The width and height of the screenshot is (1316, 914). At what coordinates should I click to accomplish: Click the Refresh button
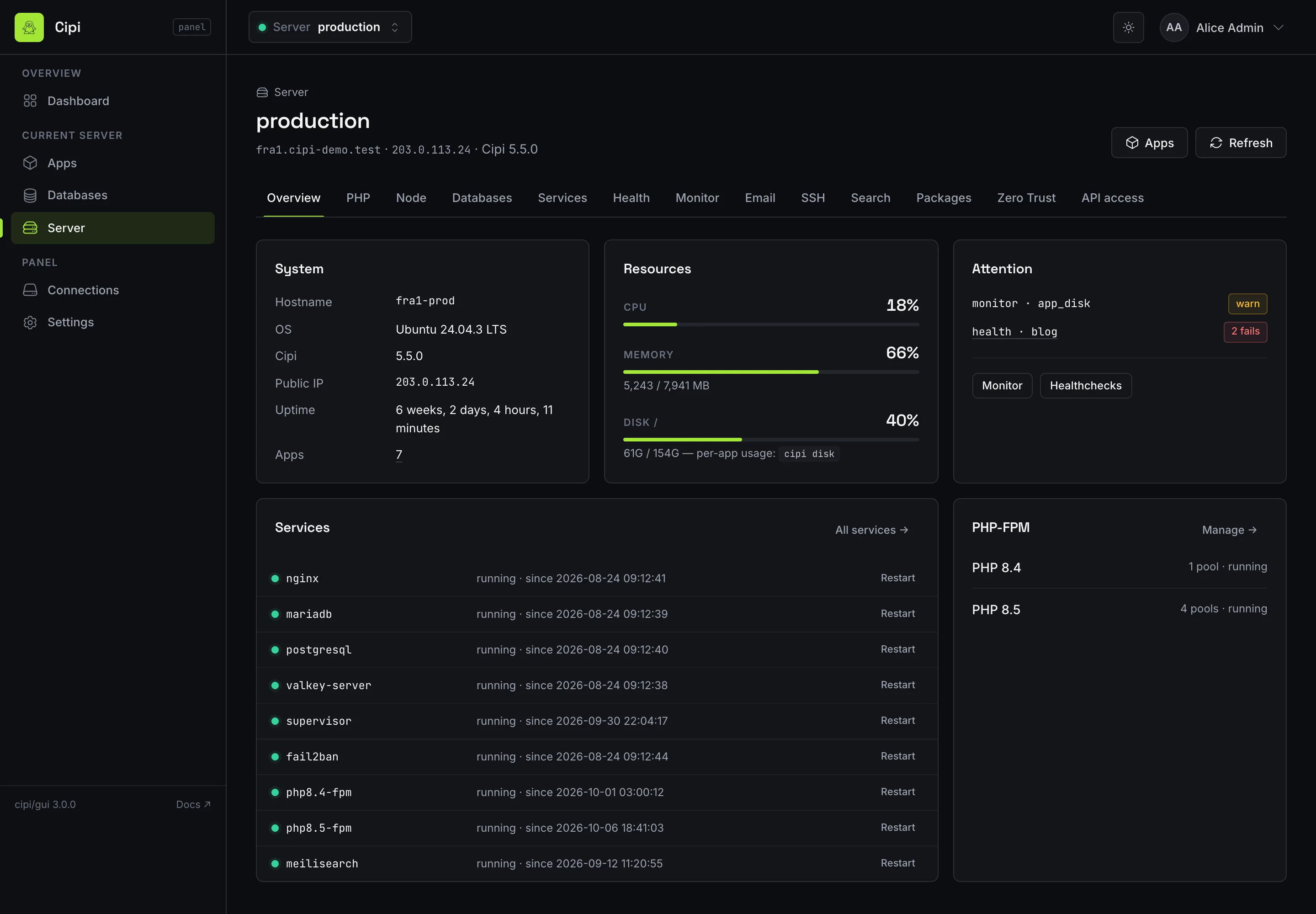(1241, 143)
